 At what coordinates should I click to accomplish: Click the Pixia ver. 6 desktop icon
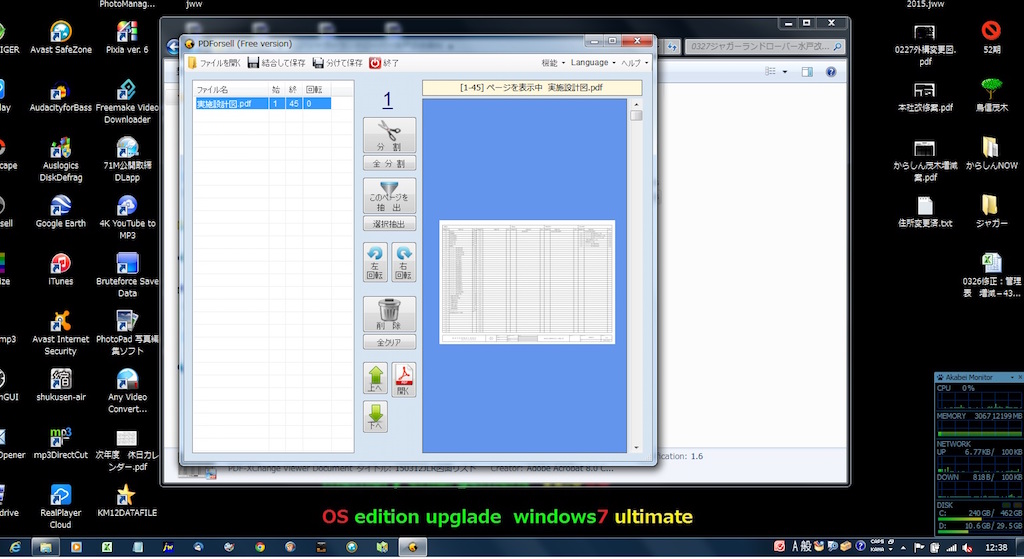[127, 37]
